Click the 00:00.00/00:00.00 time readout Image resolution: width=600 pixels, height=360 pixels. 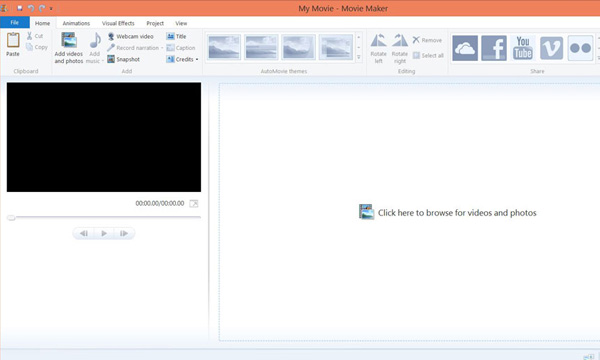click(x=160, y=204)
